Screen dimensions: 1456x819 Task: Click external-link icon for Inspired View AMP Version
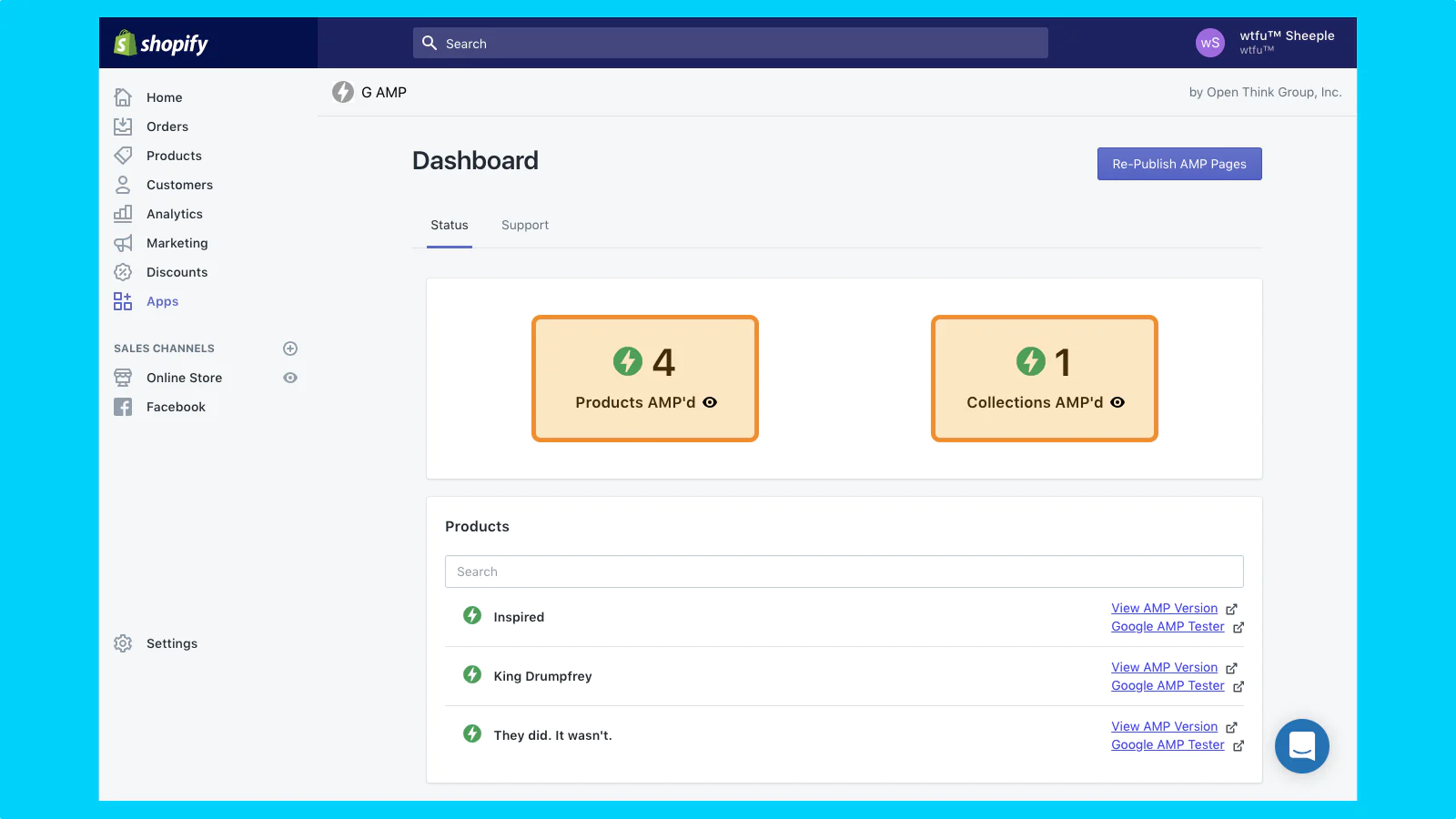(x=1231, y=609)
